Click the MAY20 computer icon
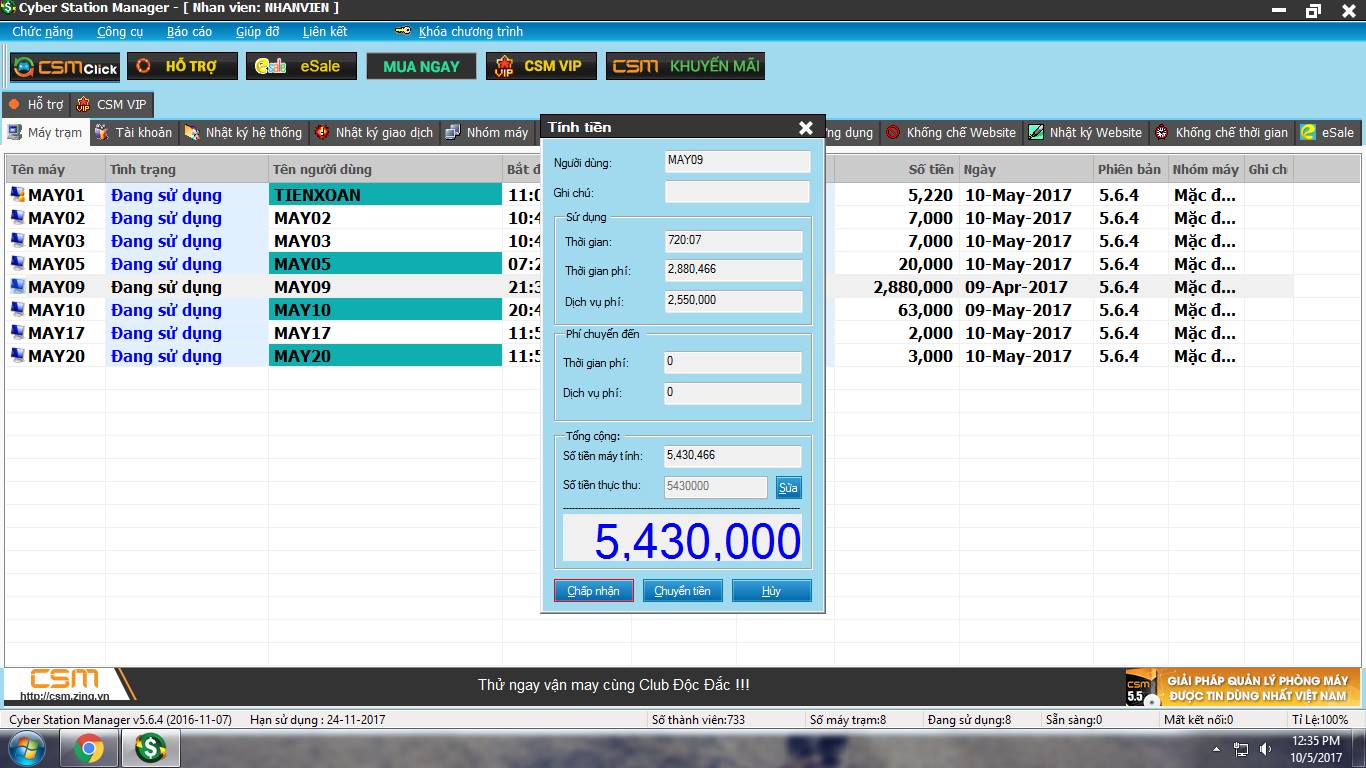The width and height of the screenshot is (1366, 768). (18, 355)
